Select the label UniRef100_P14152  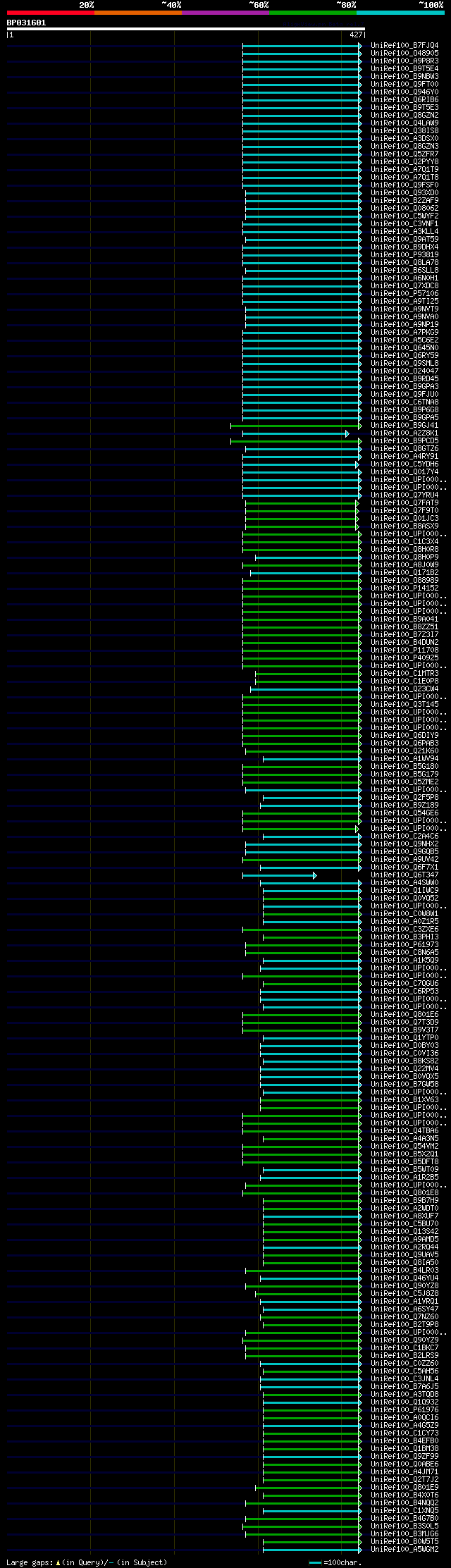pyautogui.click(x=404, y=588)
